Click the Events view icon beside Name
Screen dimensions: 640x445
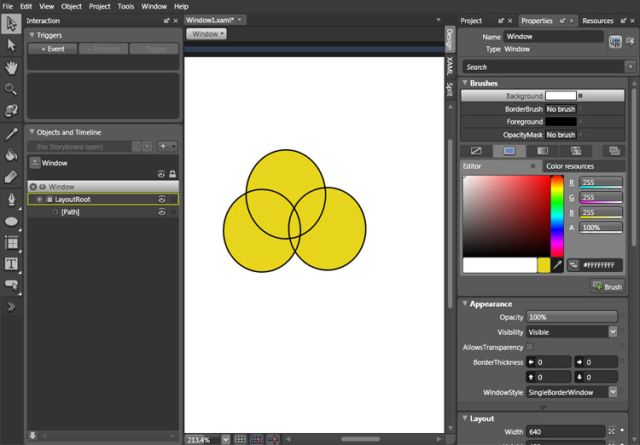tap(631, 41)
